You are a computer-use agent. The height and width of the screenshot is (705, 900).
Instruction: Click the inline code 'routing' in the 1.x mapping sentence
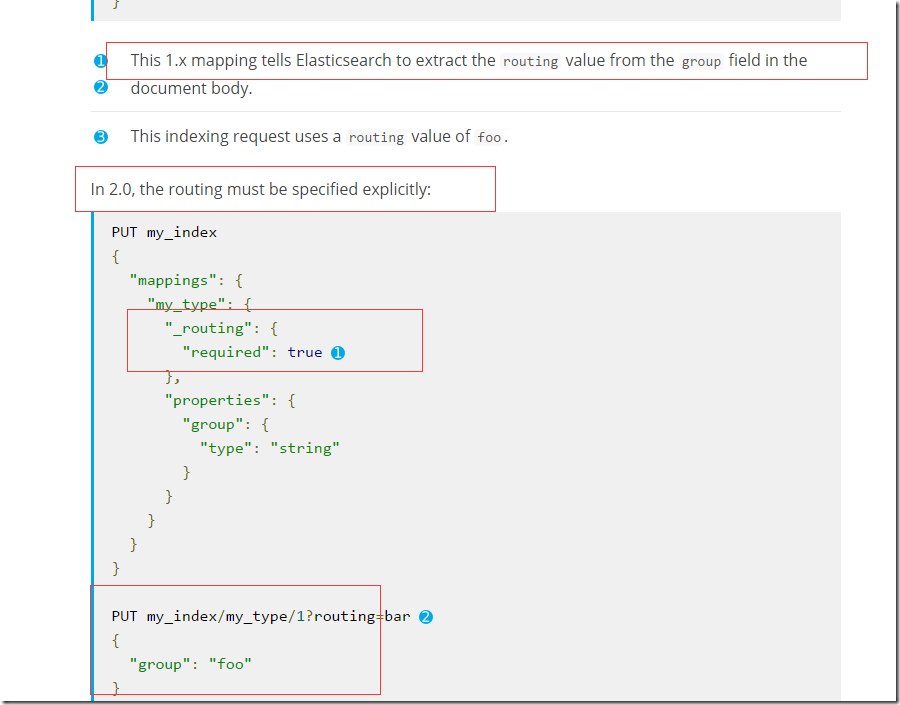530,61
